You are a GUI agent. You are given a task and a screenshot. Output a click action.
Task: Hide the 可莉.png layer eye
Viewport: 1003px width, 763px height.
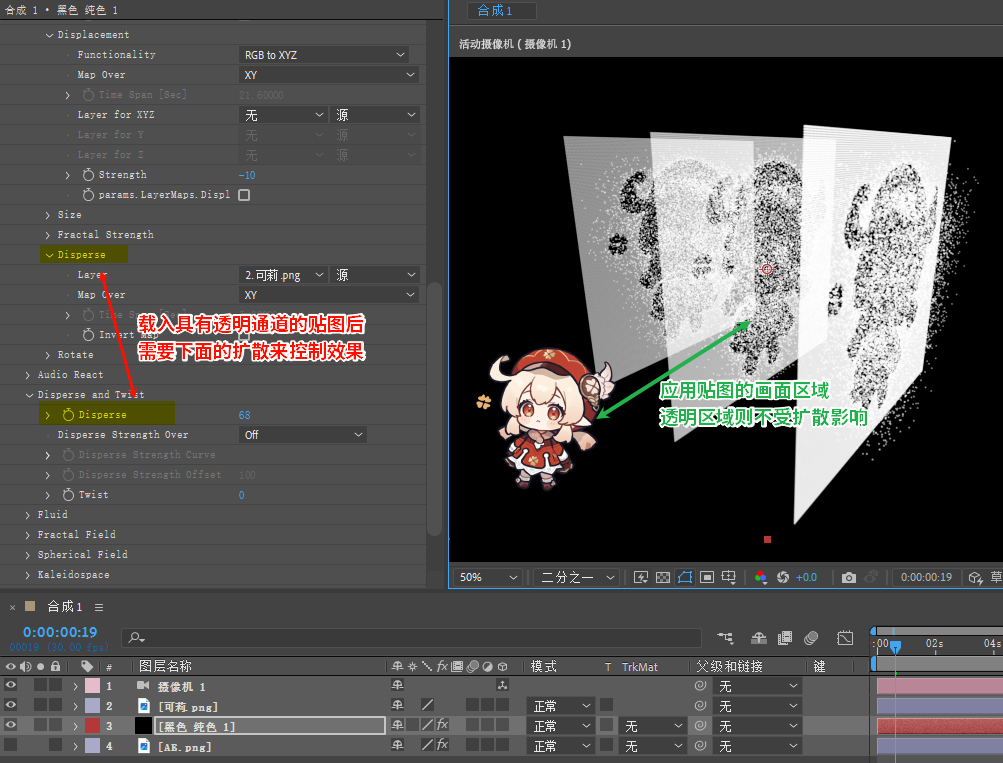(x=11, y=705)
